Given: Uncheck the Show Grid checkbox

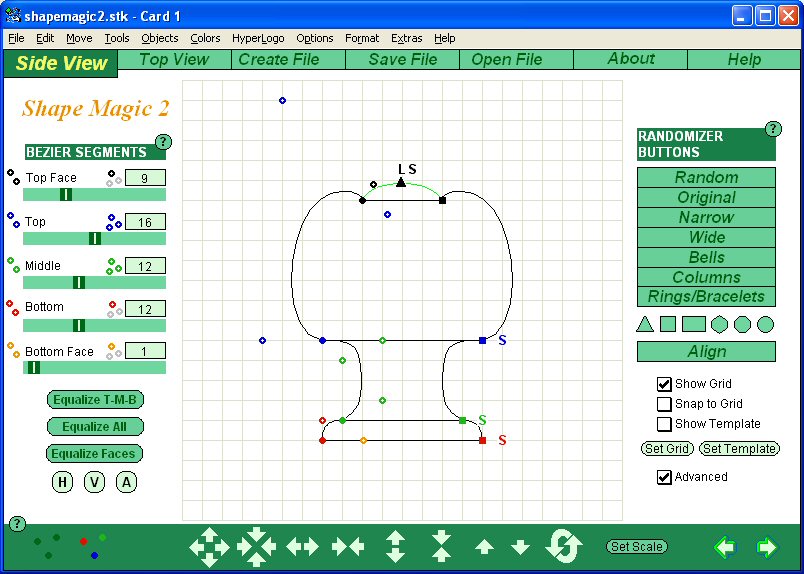Looking at the screenshot, I should tap(664, 384).
